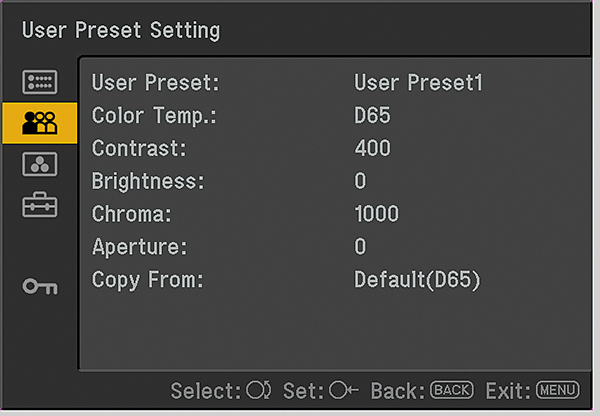Viewport: 600px width, 416px height.
Task: Select the Copy From label
Action: pos(147,280)
